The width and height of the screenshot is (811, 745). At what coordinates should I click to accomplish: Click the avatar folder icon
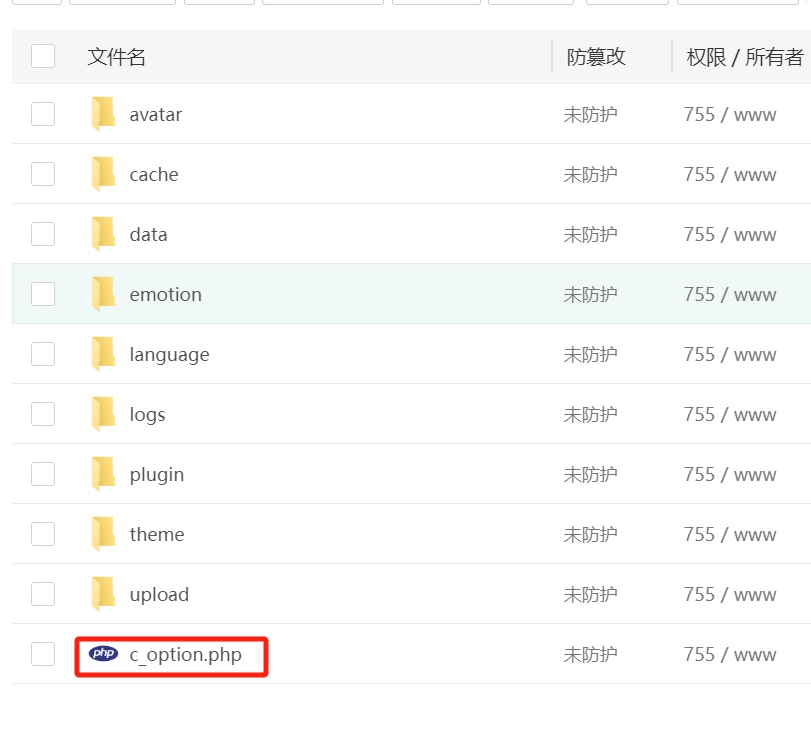pos(103,114)
